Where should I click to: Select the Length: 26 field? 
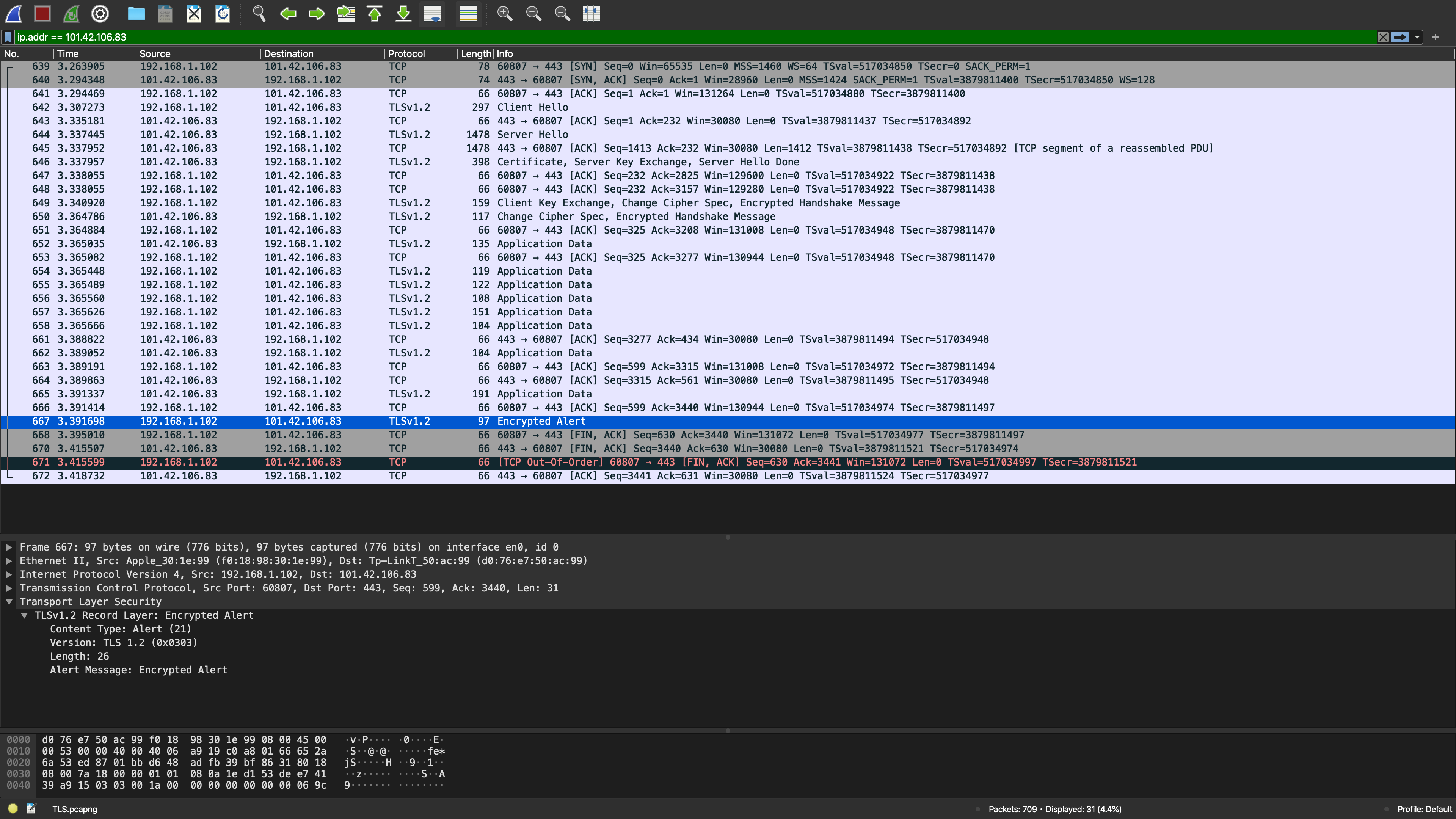coord(79,656)
